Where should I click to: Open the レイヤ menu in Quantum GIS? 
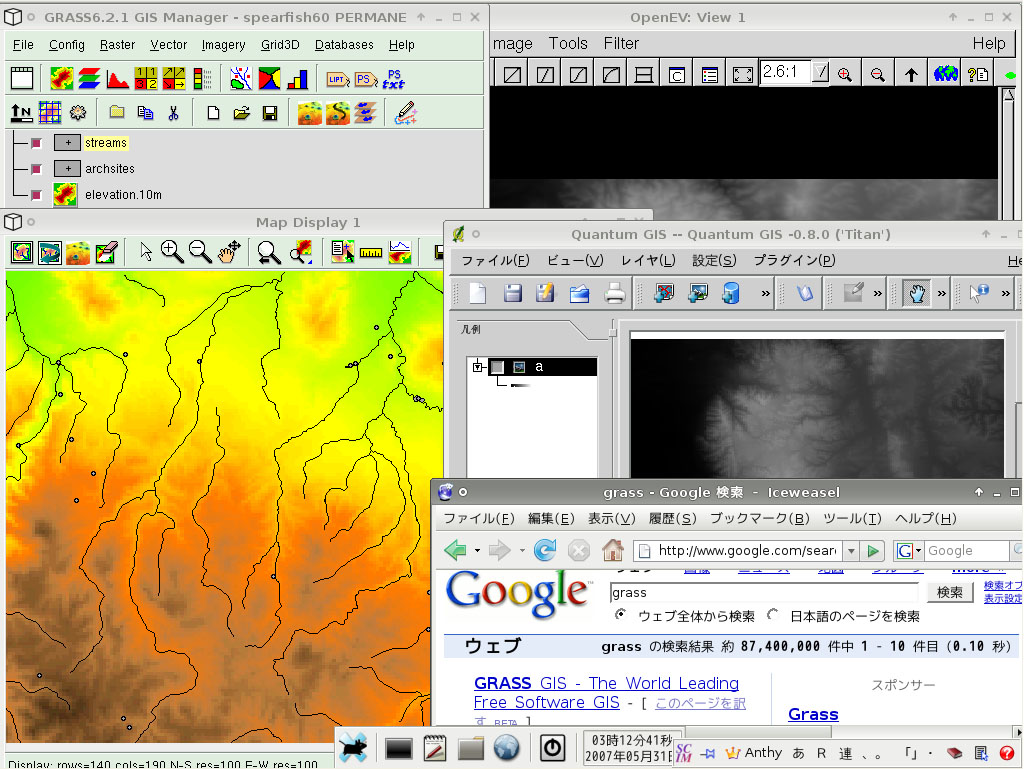(x=648, y=260)
